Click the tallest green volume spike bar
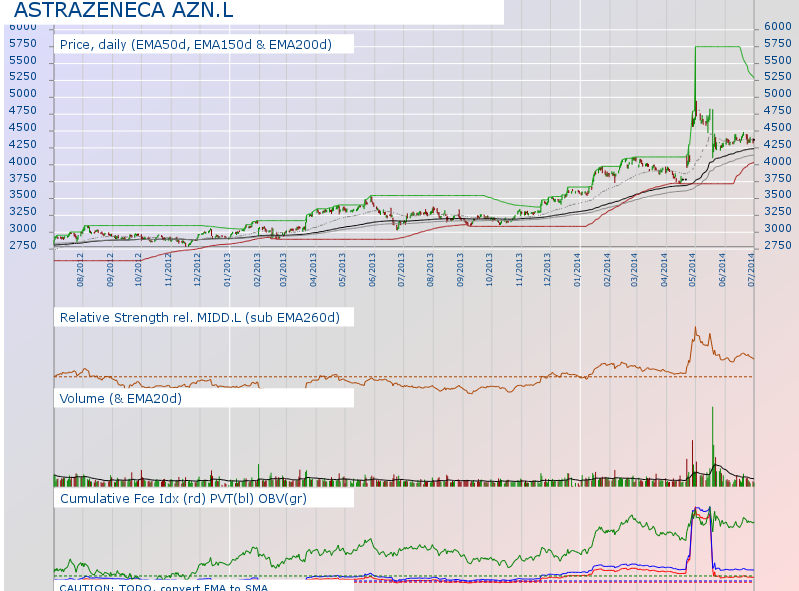 (x=712, y=446)
